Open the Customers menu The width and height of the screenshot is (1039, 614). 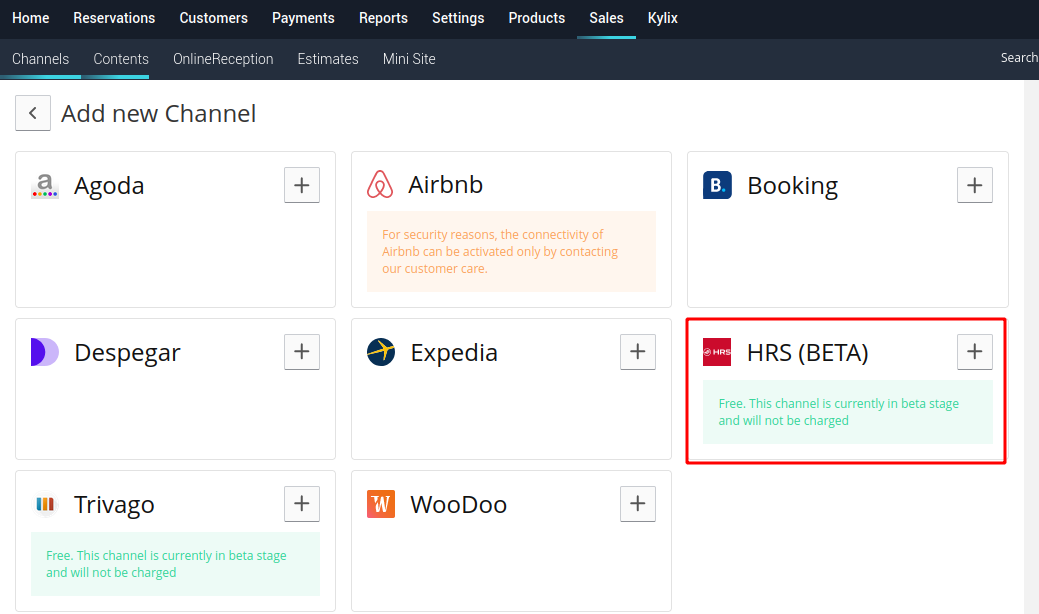(x=213, y=18)
